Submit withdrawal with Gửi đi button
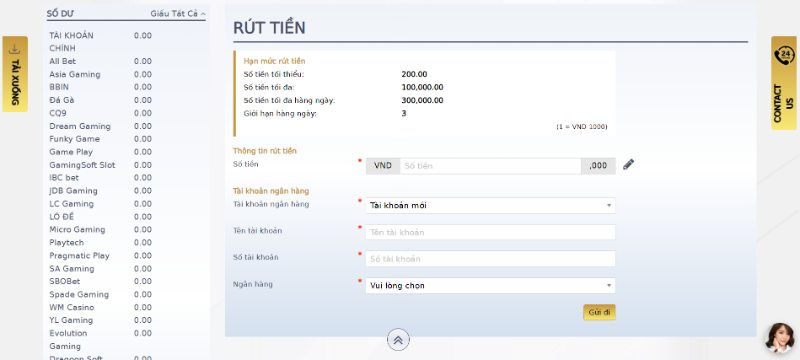Screen dimensions: 800x360 [x=599, y=312]
